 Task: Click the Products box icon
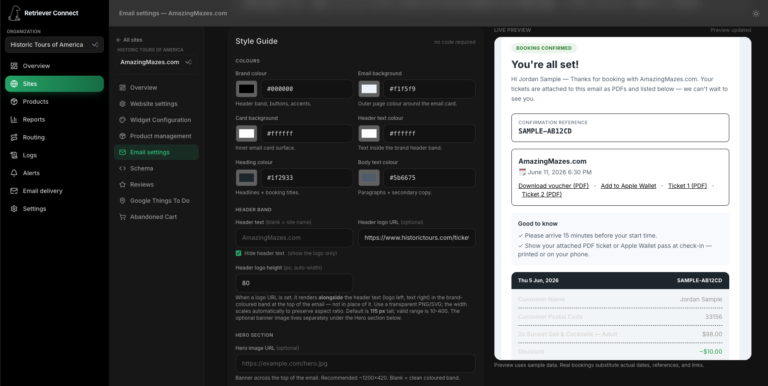coord(14,101)
